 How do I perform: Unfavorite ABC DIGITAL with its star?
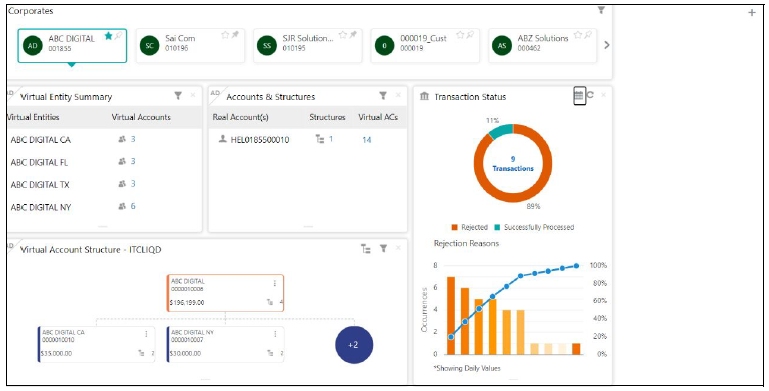click(x=108, y=36)
